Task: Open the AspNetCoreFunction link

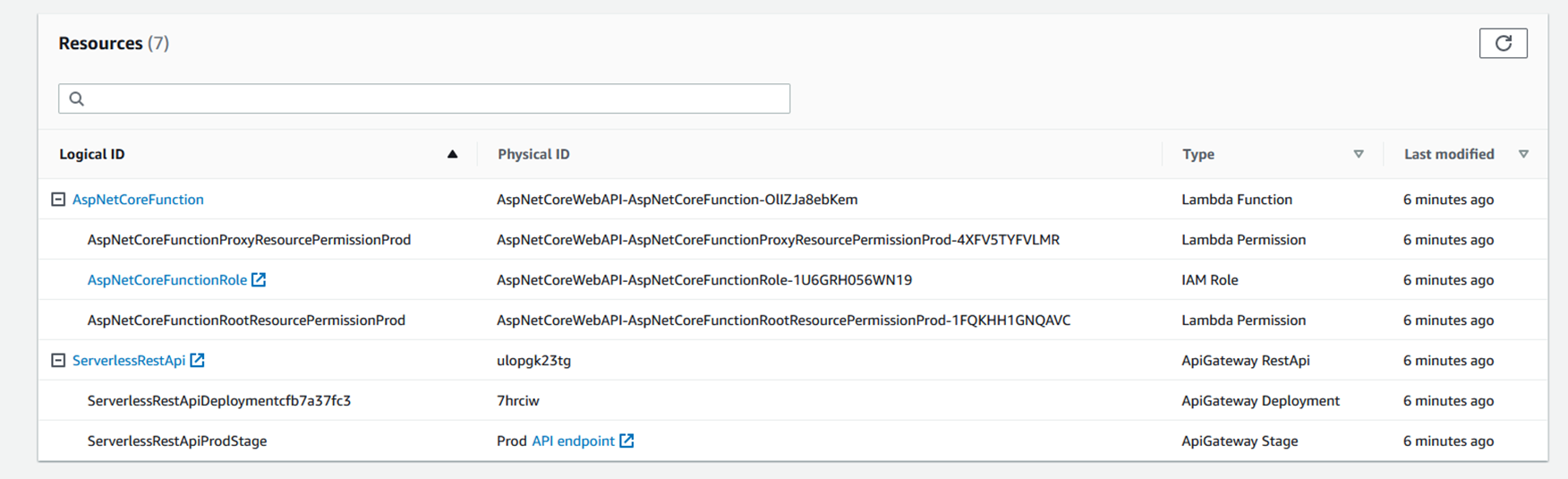Action: (x=138, y=199)
